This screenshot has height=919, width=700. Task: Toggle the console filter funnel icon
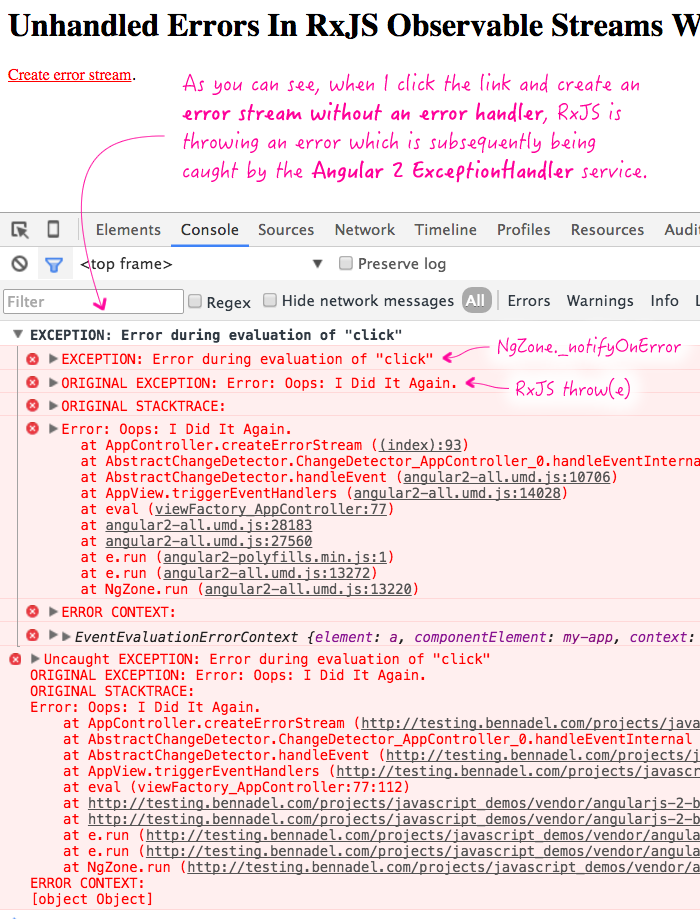pos(54,265)
